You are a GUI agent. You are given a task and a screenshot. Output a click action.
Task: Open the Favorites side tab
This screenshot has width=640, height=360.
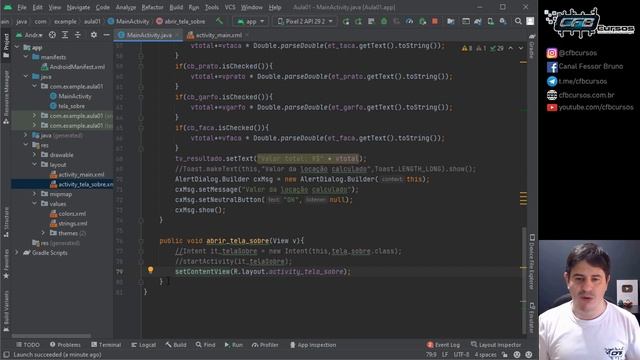pyautogui.click(x=6, y=264)
